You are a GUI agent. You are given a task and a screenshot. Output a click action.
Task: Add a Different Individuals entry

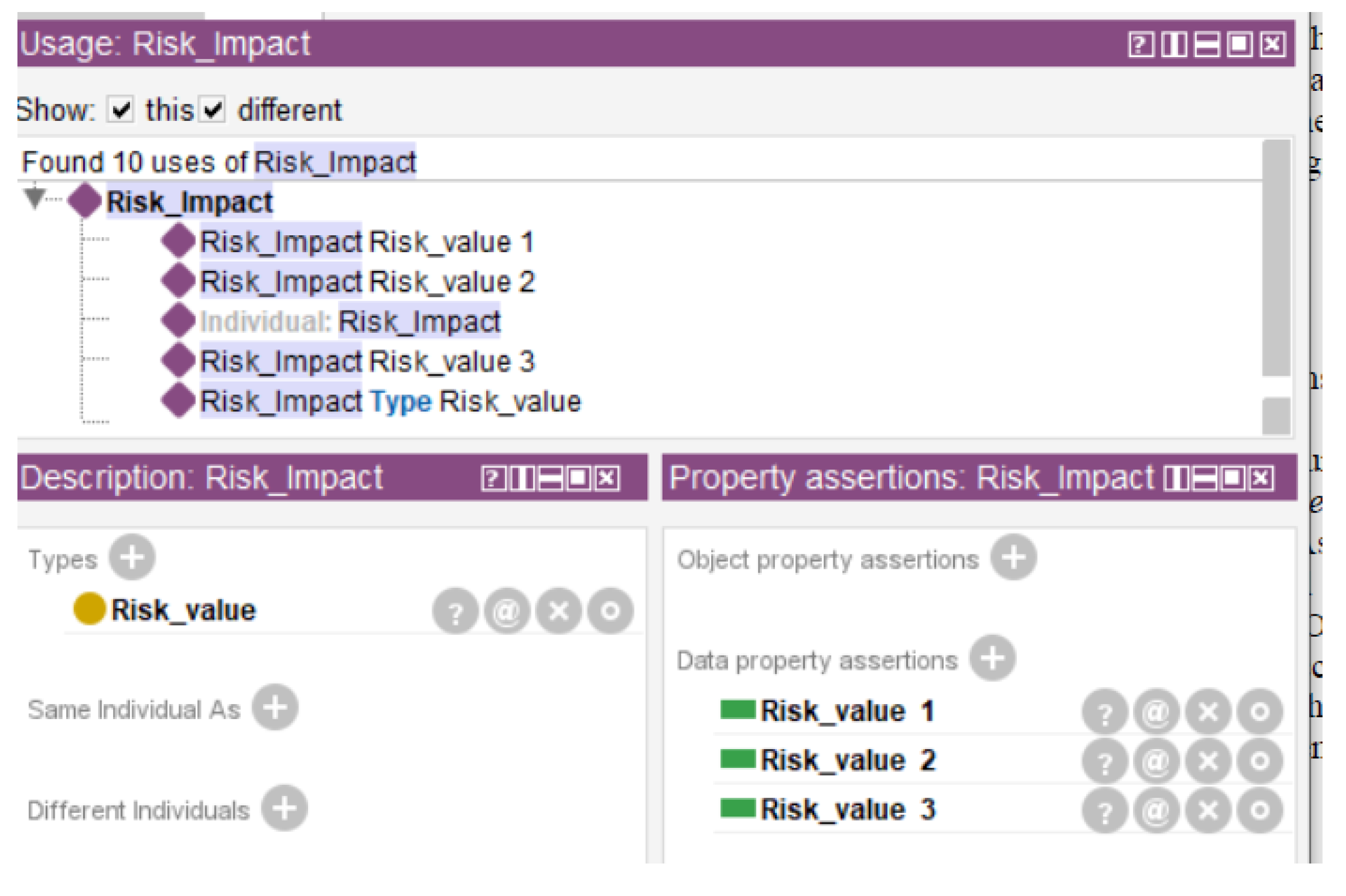point(285,809)
